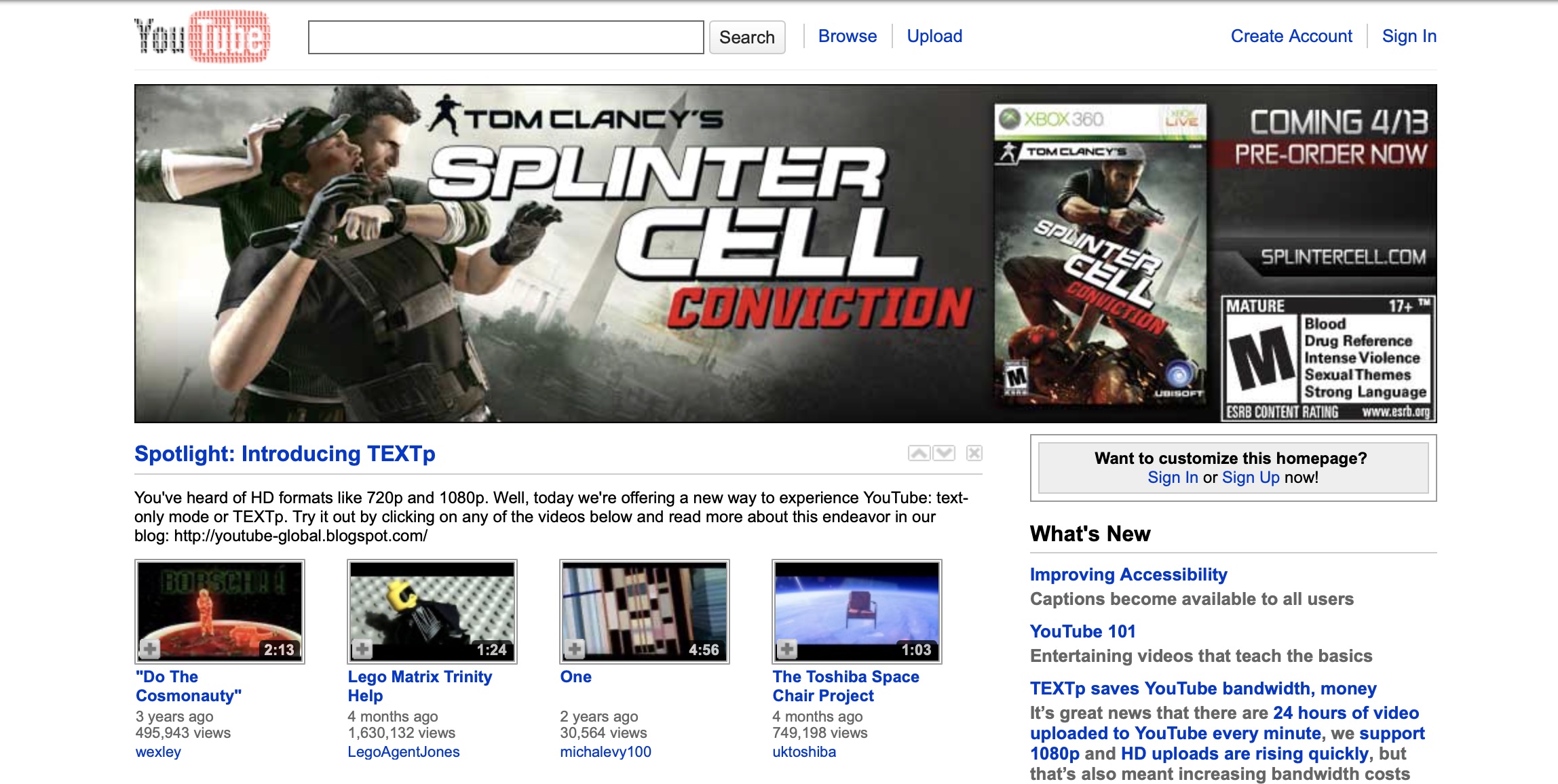Follow 'HD uploads are rising quickly' link
Screen dimensions: 1558x784
1244,753
